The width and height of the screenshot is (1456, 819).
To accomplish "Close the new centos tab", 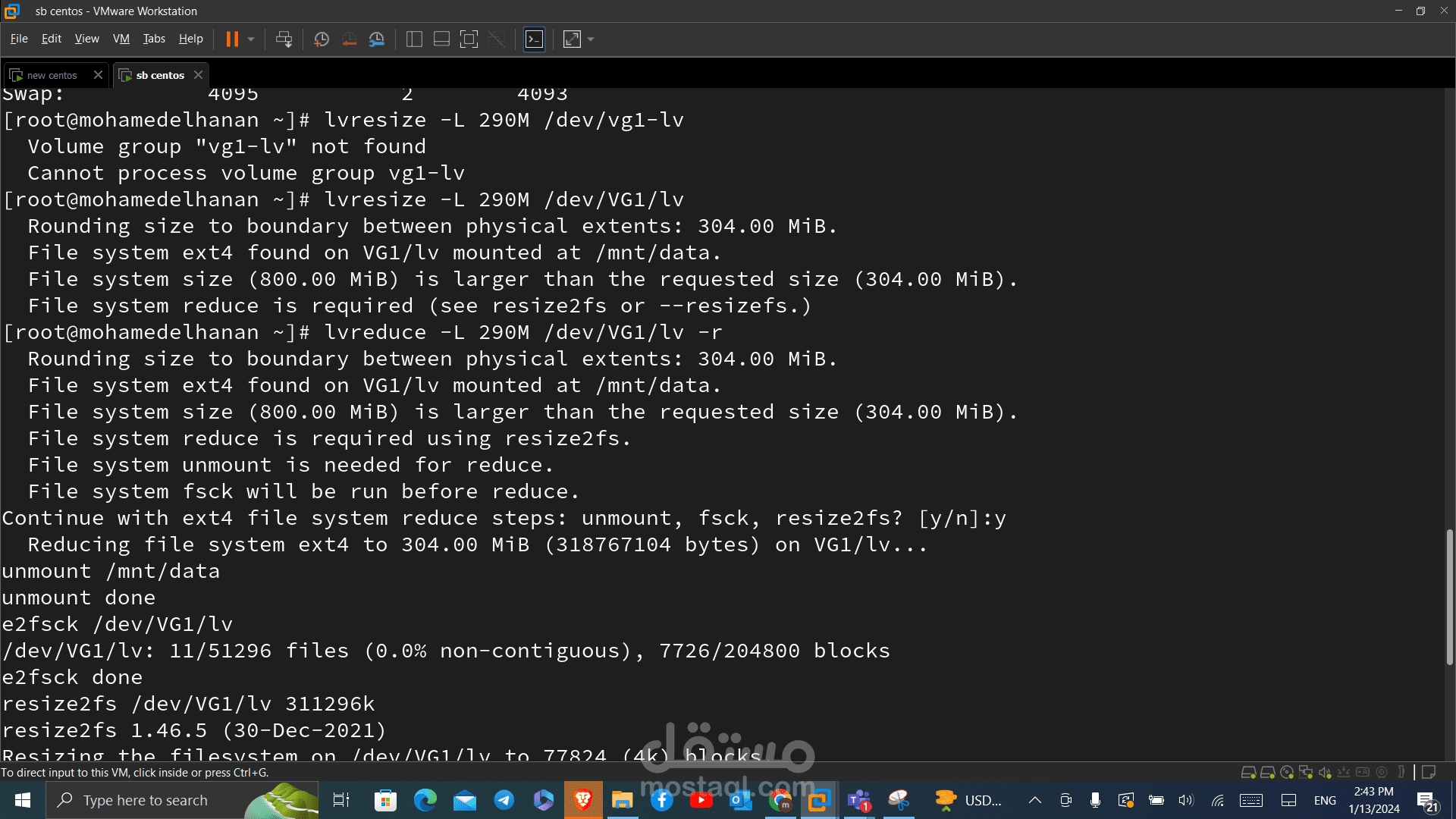I will pyautogui.click(x=98, y=74).
